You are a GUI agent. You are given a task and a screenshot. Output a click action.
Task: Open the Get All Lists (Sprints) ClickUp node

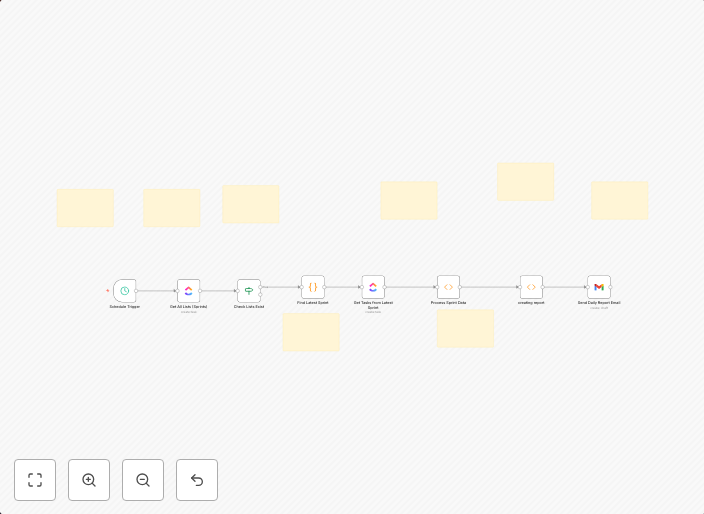click(x=189, y=291)
